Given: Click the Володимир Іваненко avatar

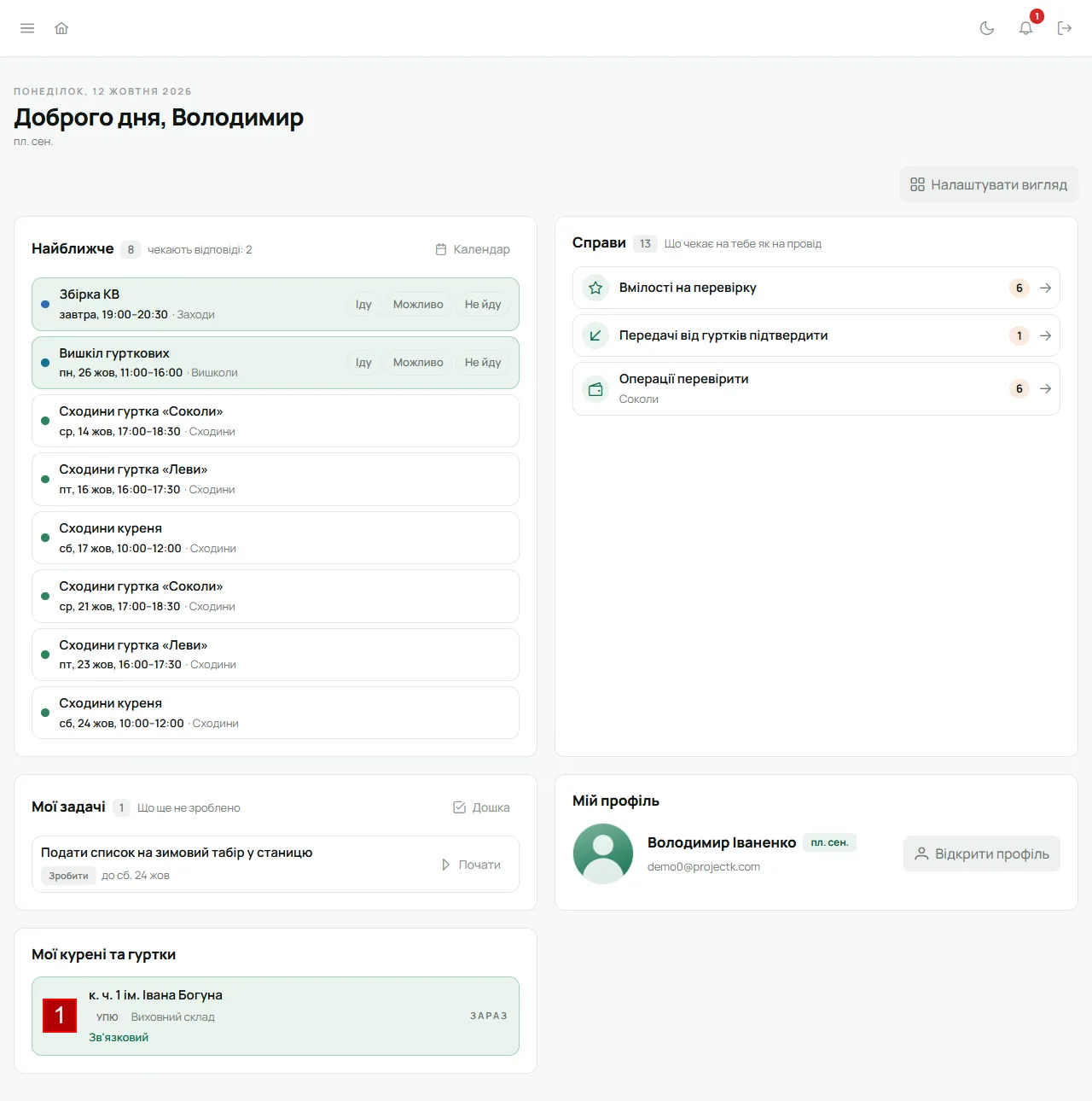Looking at the screenshot, I should point(603,853).
